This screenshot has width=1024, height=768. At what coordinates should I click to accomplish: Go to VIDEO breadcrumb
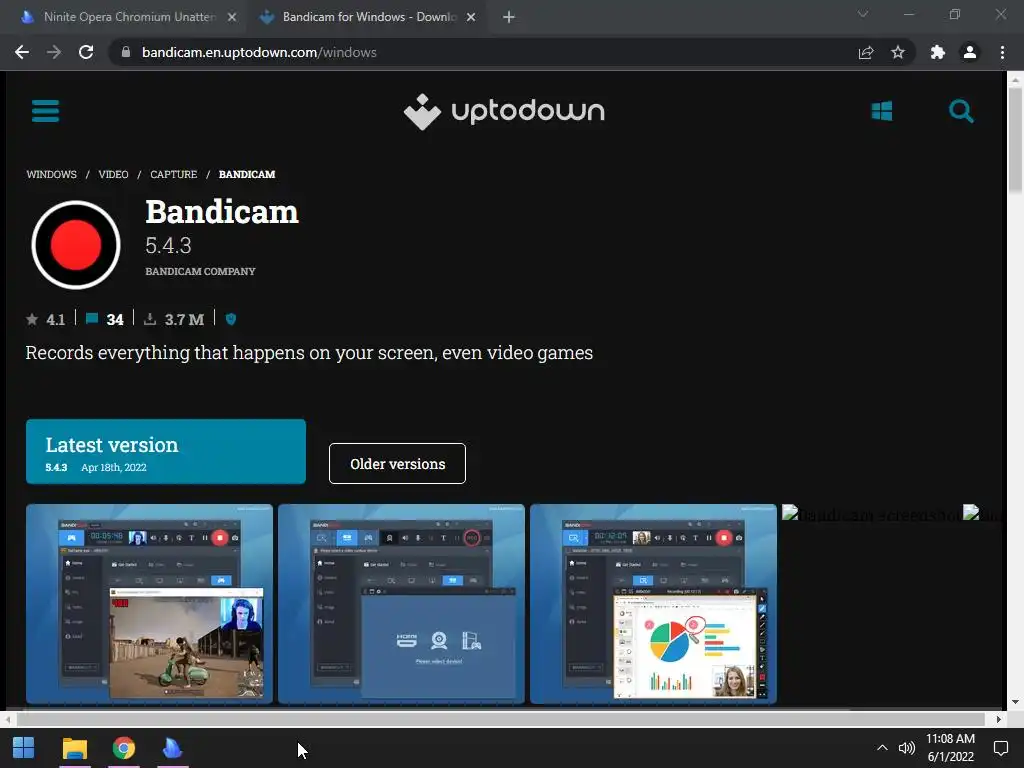click(x=113, y=174)
